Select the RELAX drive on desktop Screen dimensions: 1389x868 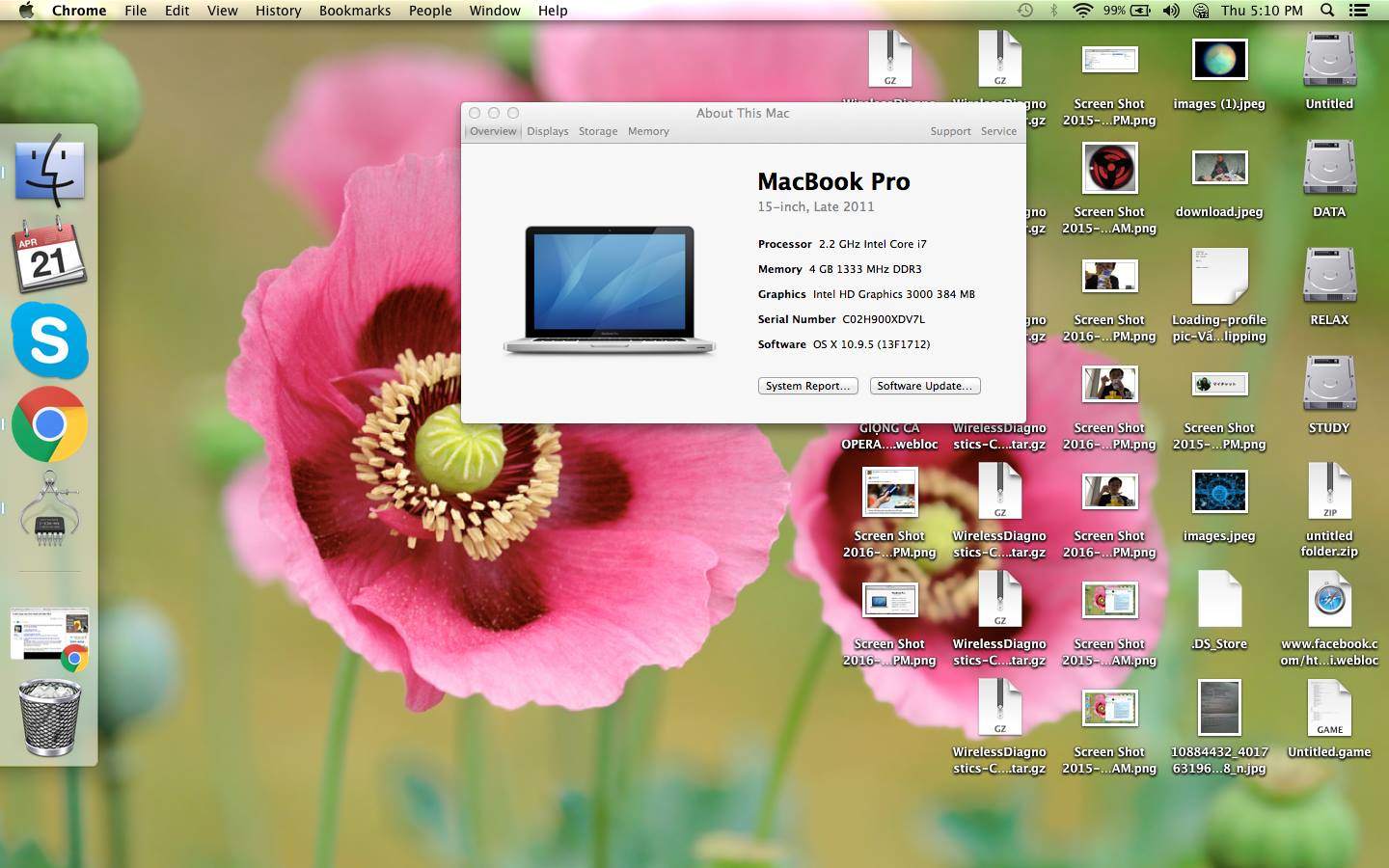click(1329, 276)
